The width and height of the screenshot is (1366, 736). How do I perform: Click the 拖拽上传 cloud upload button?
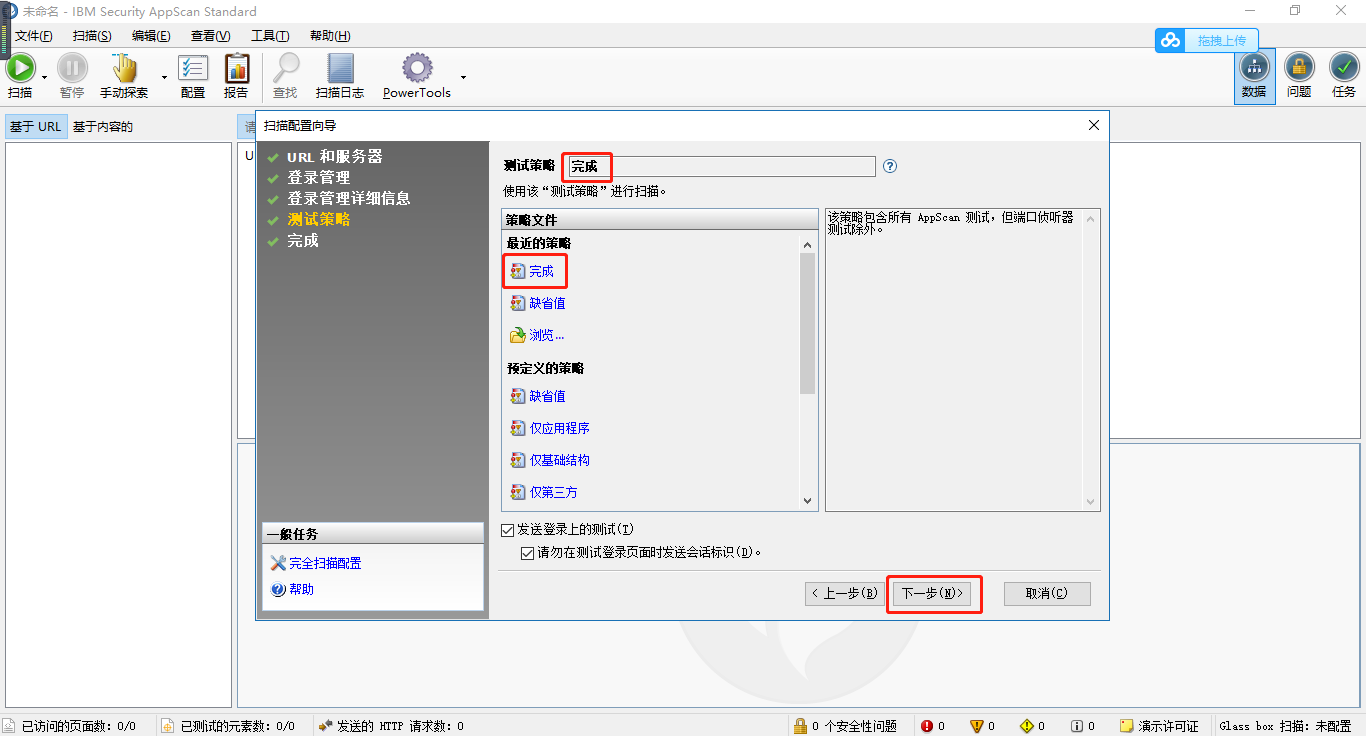click(x=1207, y=40)
